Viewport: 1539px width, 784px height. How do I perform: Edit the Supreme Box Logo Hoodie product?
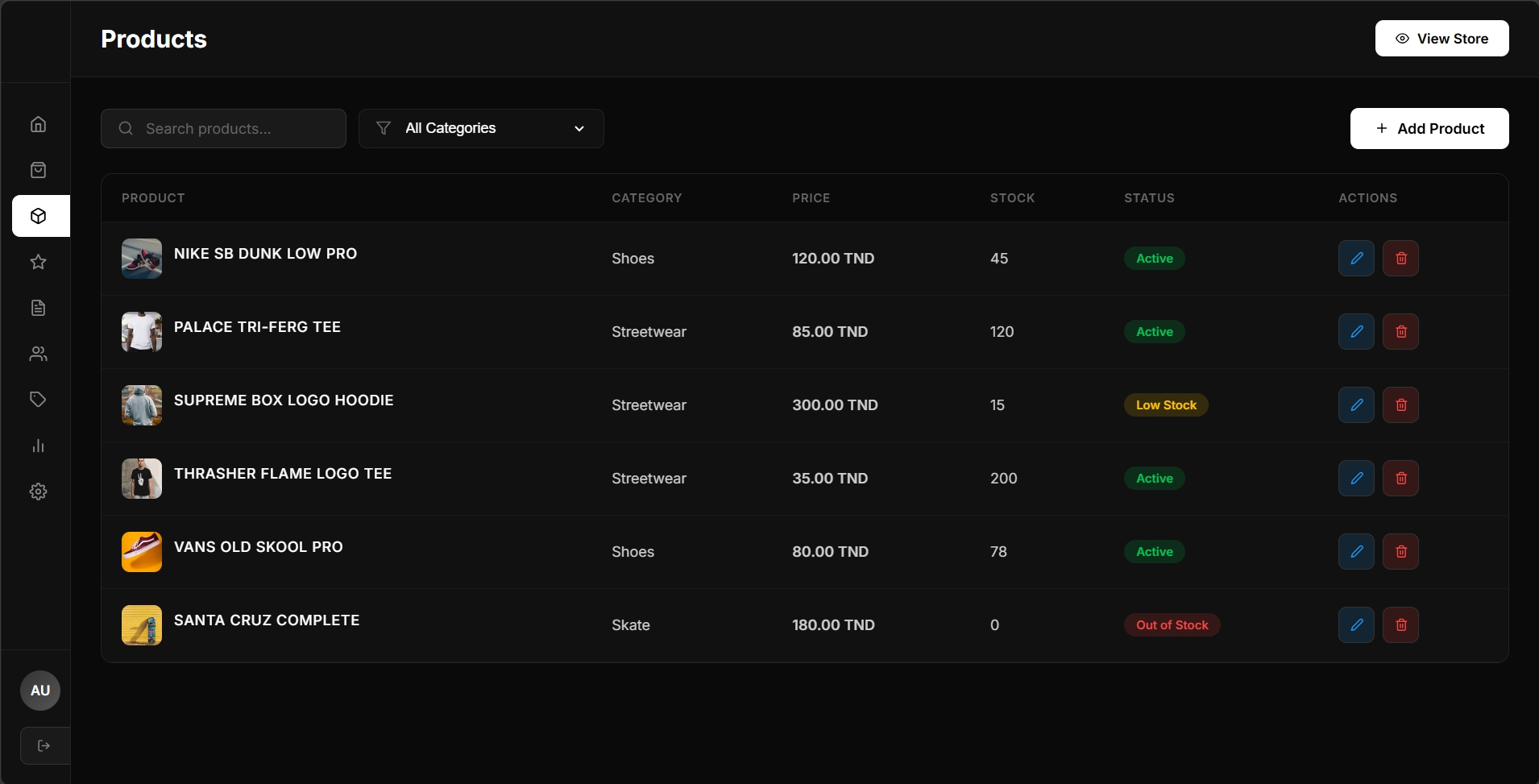(1356, 405)
